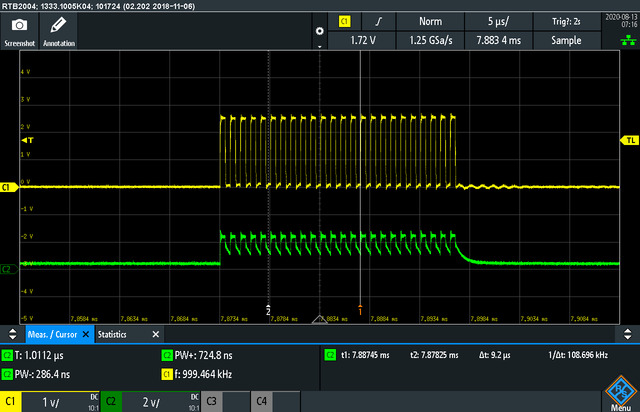Image resolution: width=640 pixels, height=412 pixels.
Task: Click the Screenshot camera icon
Action: (x=19, y=25)
